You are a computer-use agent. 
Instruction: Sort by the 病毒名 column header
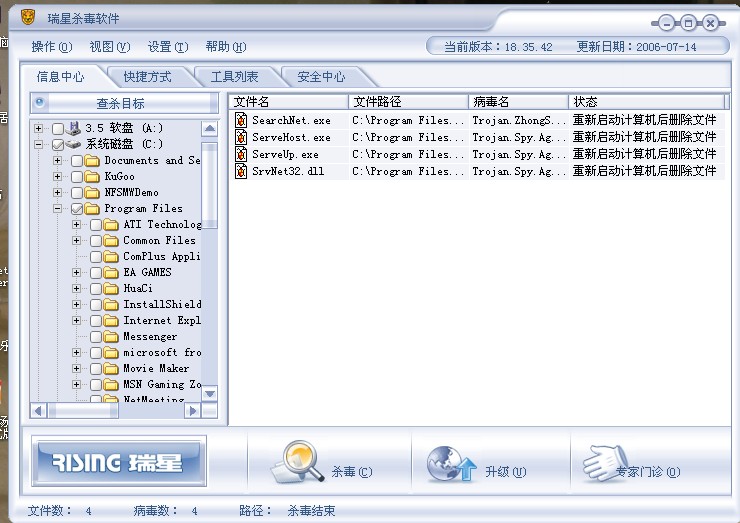518,102
